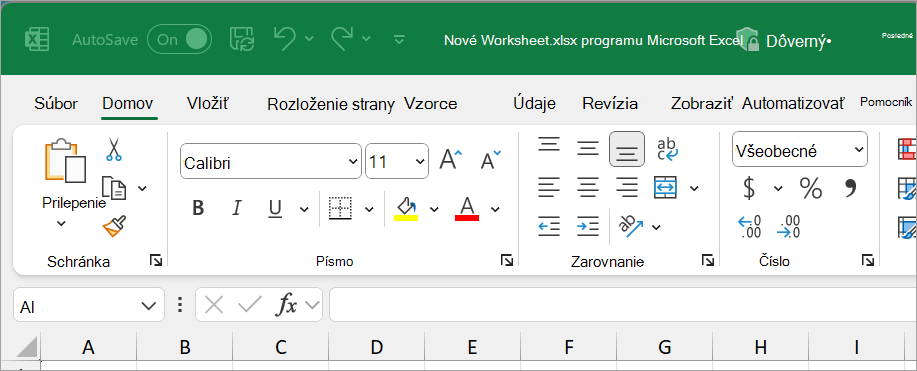This screenshot has width=917, height=371.
Task: Open the fill color palette dropdown
Action: point(434,209)
